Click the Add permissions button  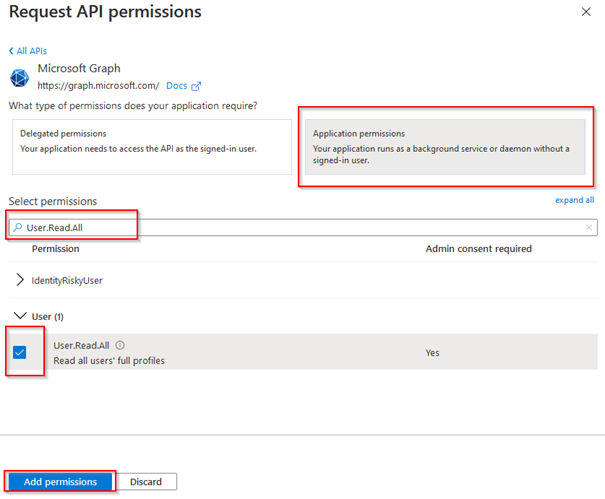point(60,481)
